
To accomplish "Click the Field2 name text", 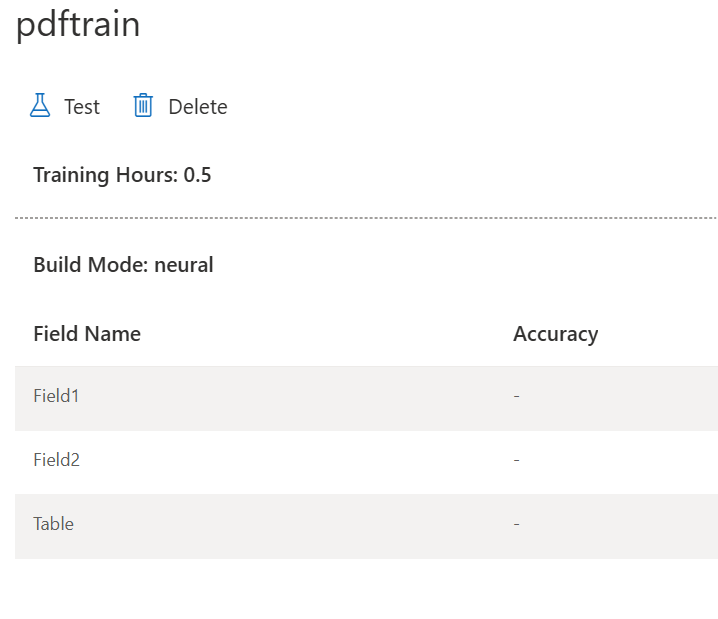I will click(x=57, y=460).
